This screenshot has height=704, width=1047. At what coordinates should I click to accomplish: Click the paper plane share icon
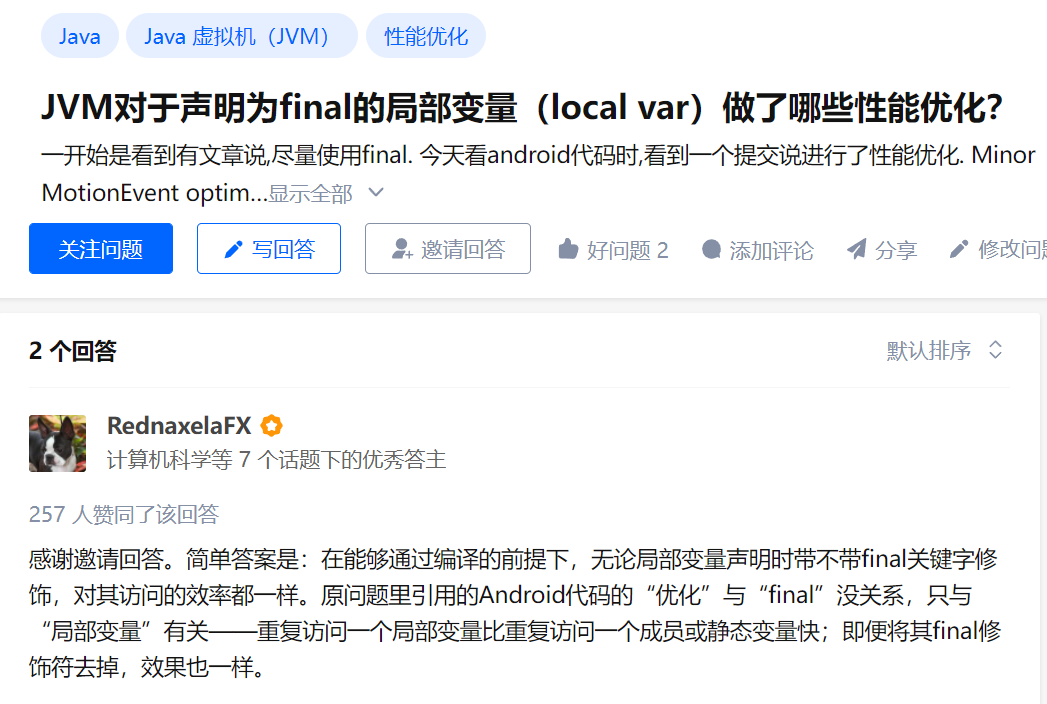click(857, 249)
